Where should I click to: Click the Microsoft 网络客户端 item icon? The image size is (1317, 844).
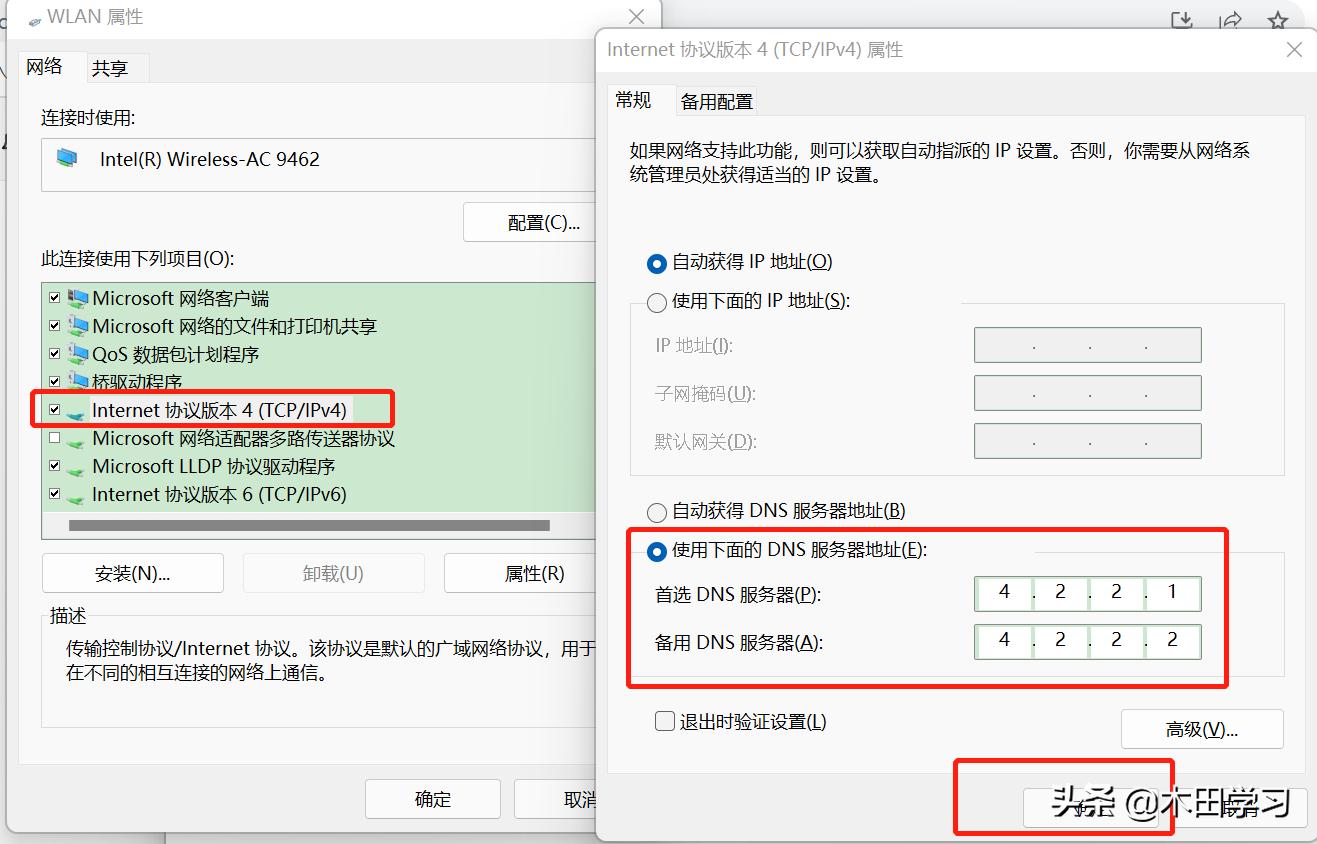[x=79, y=297]
